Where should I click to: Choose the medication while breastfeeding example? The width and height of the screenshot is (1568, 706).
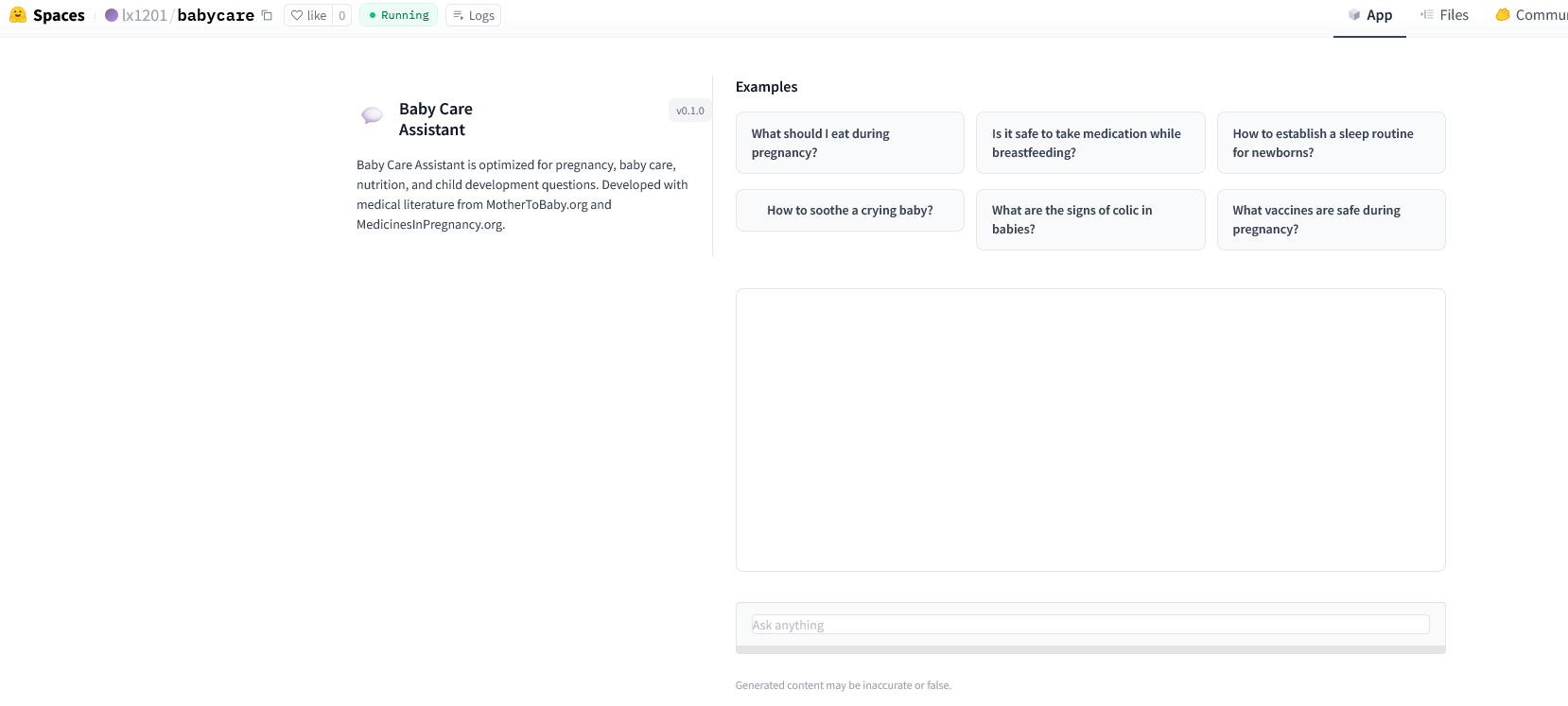point(1089,143)
